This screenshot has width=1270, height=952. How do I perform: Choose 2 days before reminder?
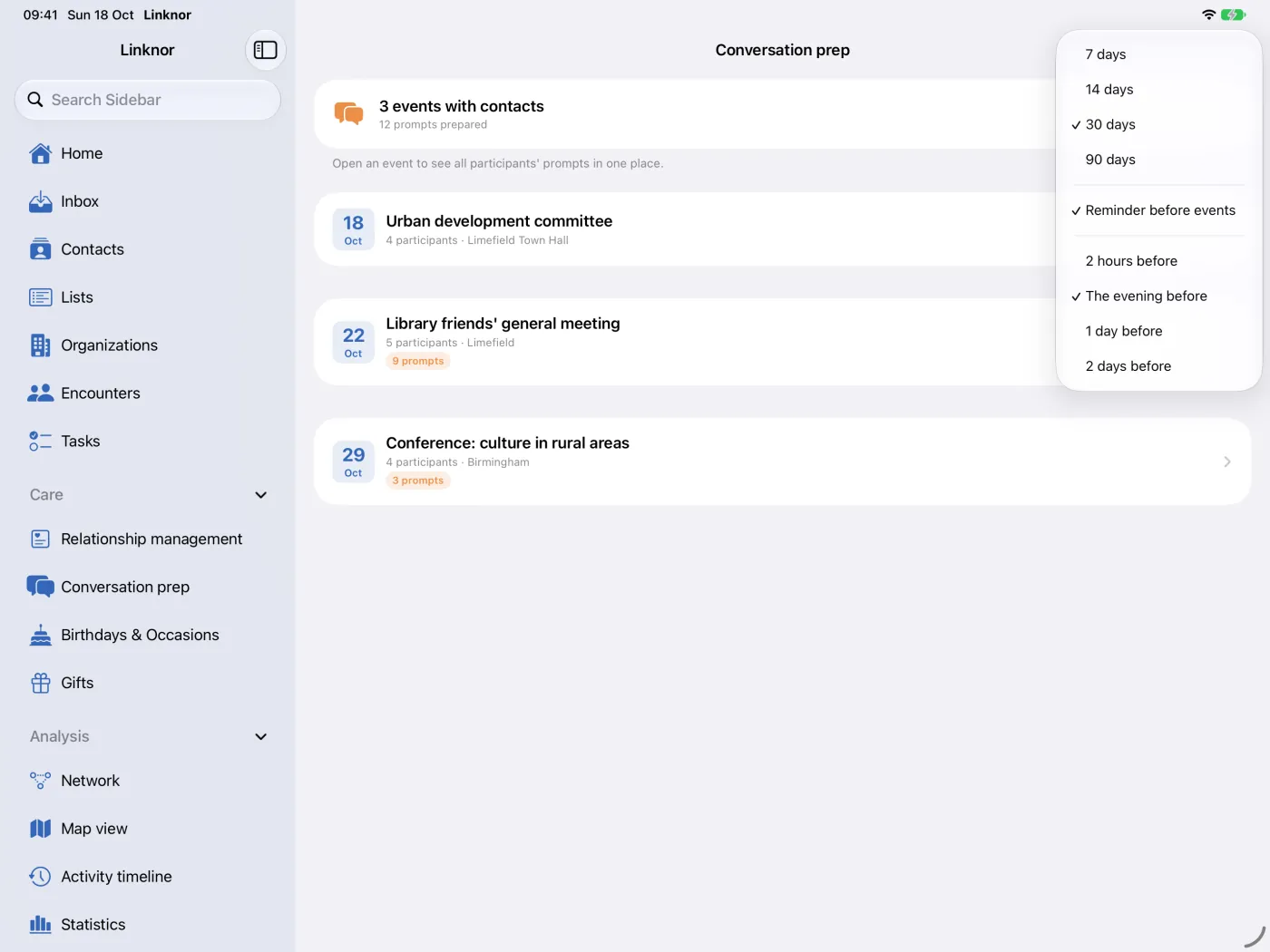tap(1159, 366)
